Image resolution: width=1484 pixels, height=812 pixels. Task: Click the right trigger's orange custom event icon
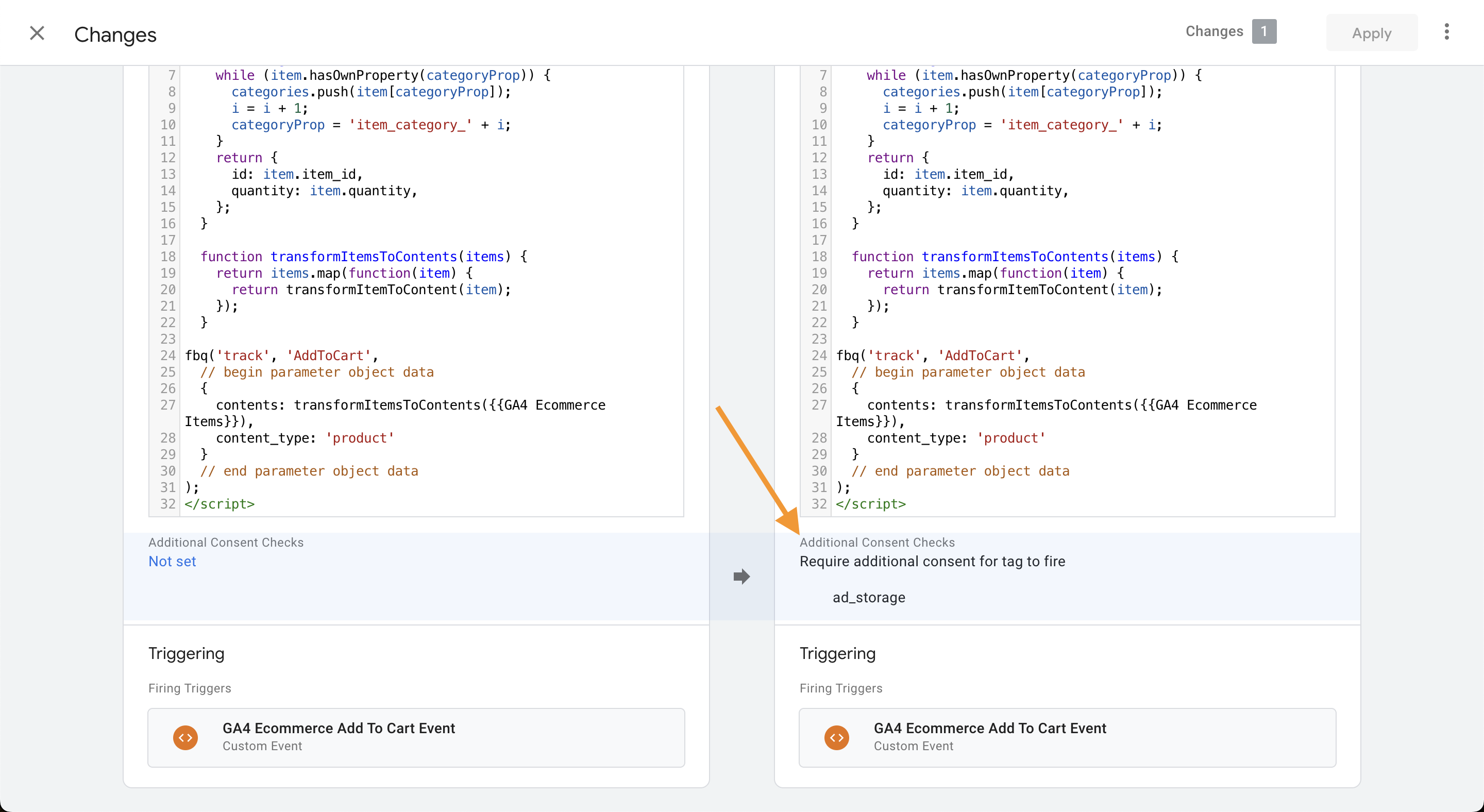coord(836,737)
